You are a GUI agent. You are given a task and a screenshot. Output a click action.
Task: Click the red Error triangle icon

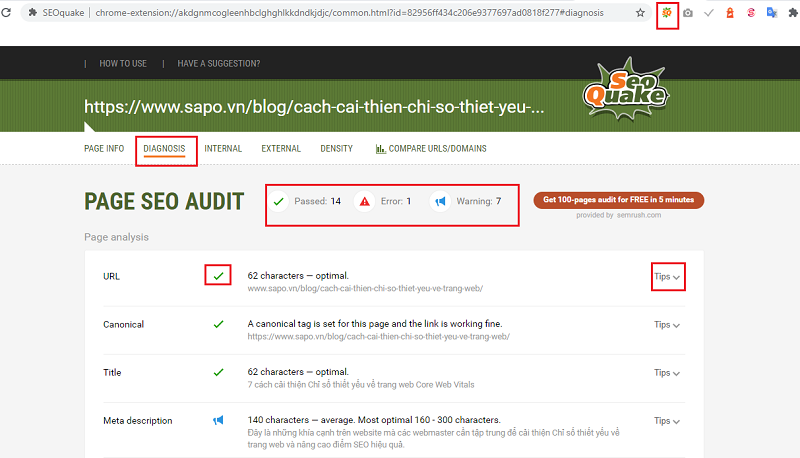point(364,201)
